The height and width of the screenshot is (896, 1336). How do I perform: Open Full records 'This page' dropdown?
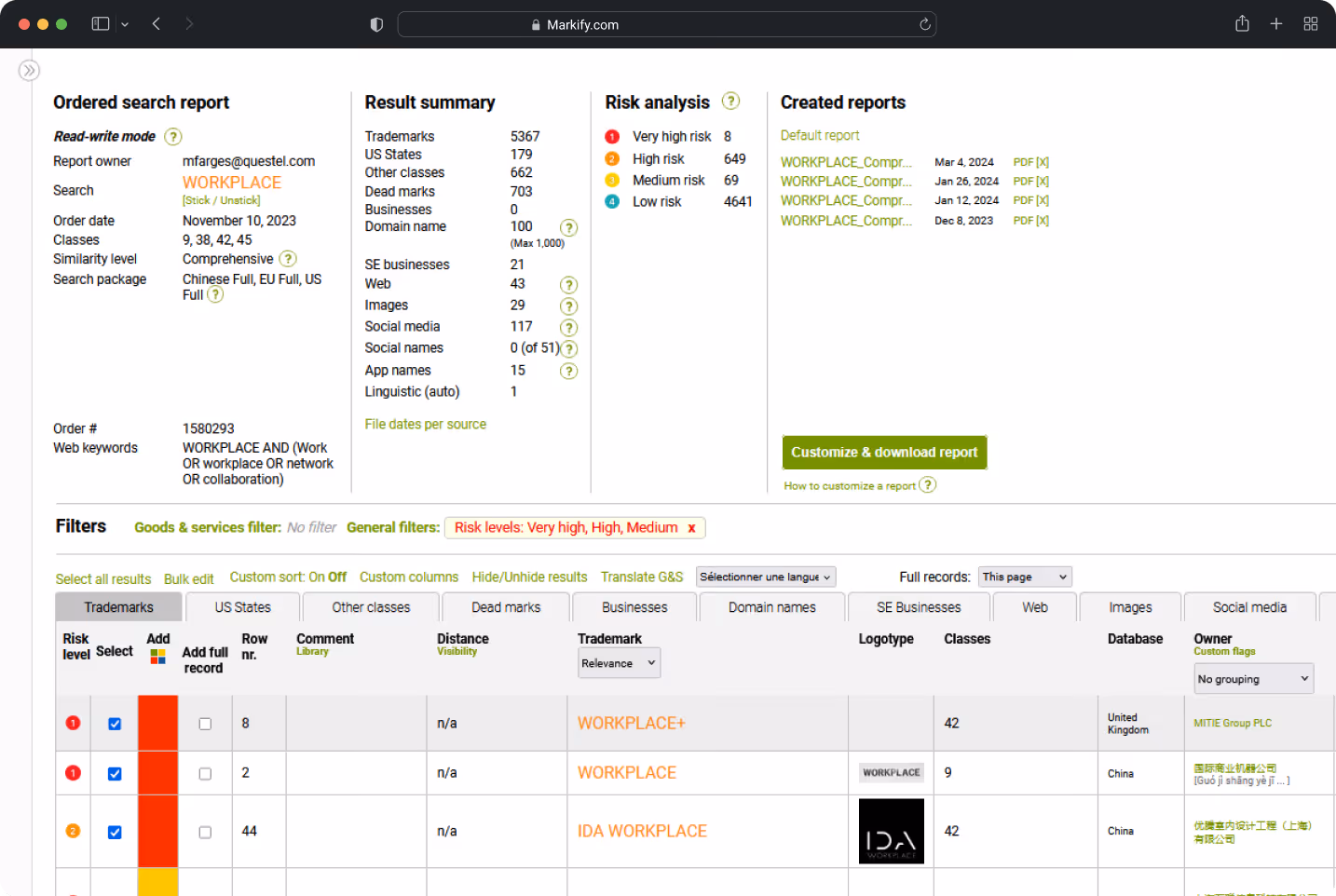pyautogui.click(x=1026, y=577)
